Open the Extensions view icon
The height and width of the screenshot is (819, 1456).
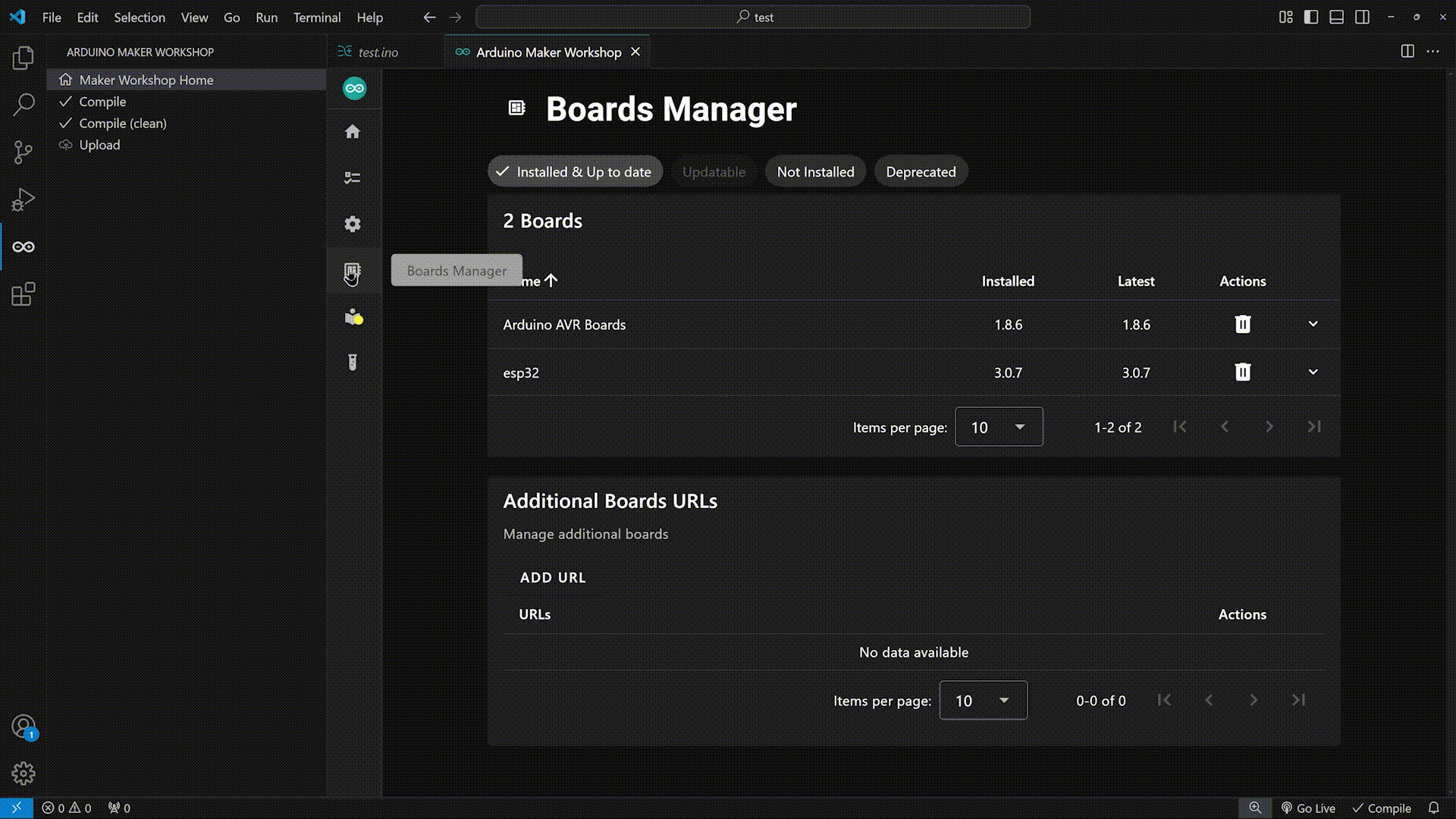coord(24,294)
